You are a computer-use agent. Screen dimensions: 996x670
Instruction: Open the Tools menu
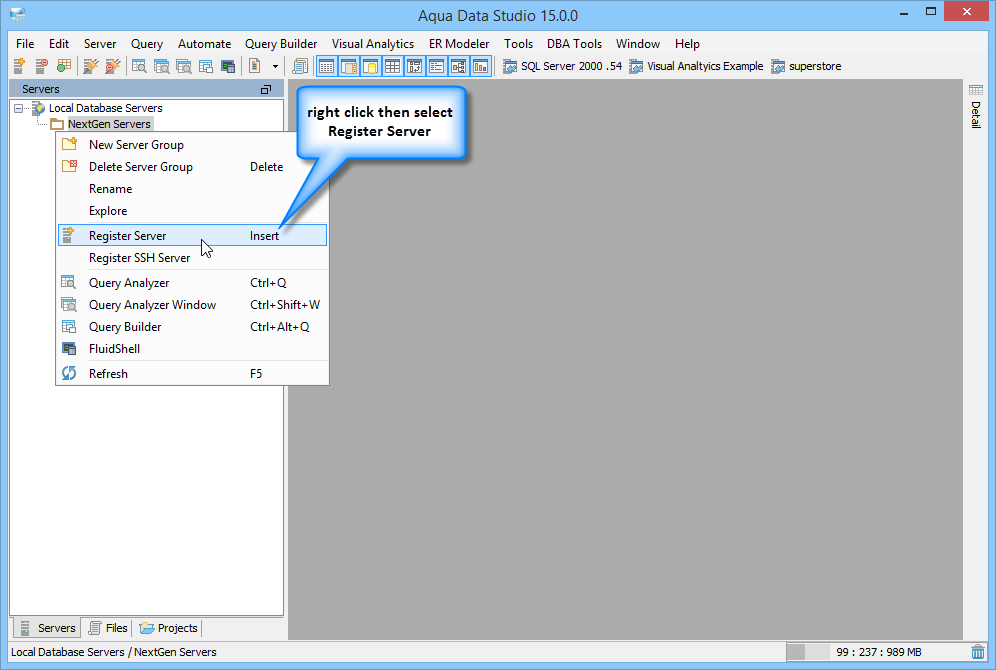click(518, 44)
